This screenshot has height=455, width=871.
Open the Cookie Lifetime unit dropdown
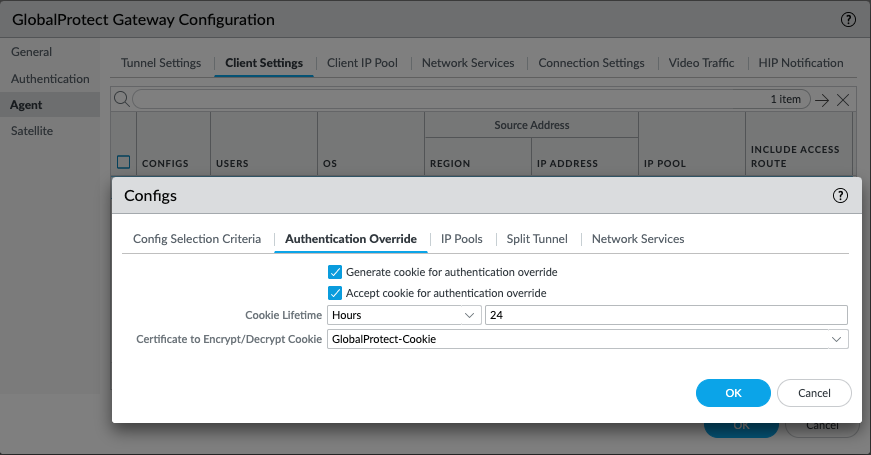[404, 315]
